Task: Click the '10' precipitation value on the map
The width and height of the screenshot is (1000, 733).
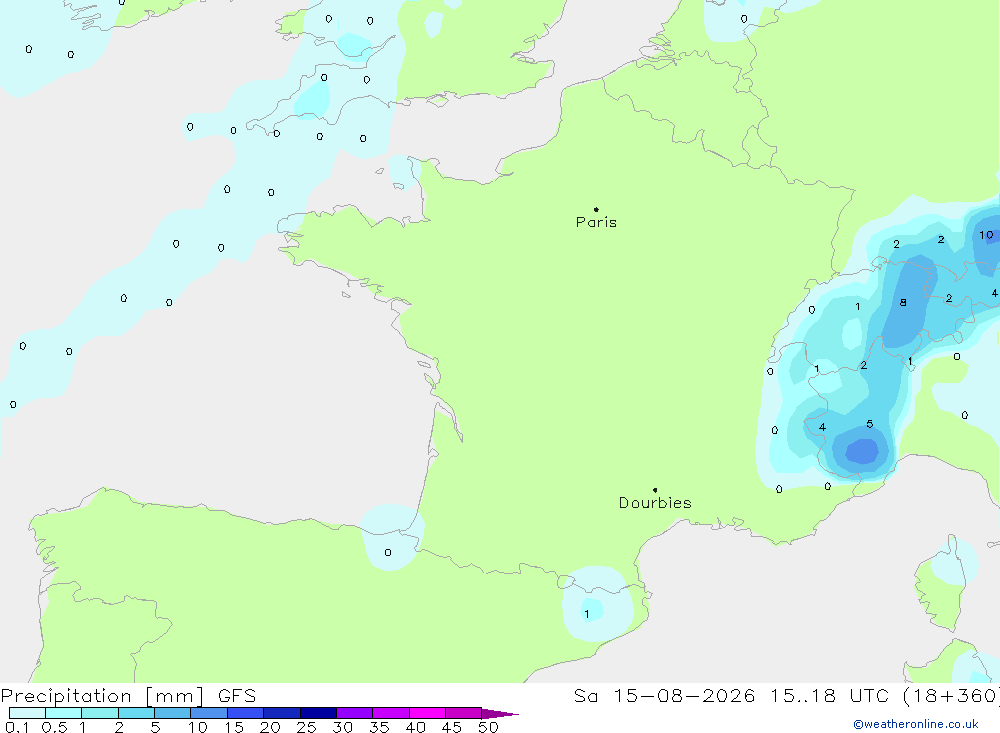Action: [986, 235]
